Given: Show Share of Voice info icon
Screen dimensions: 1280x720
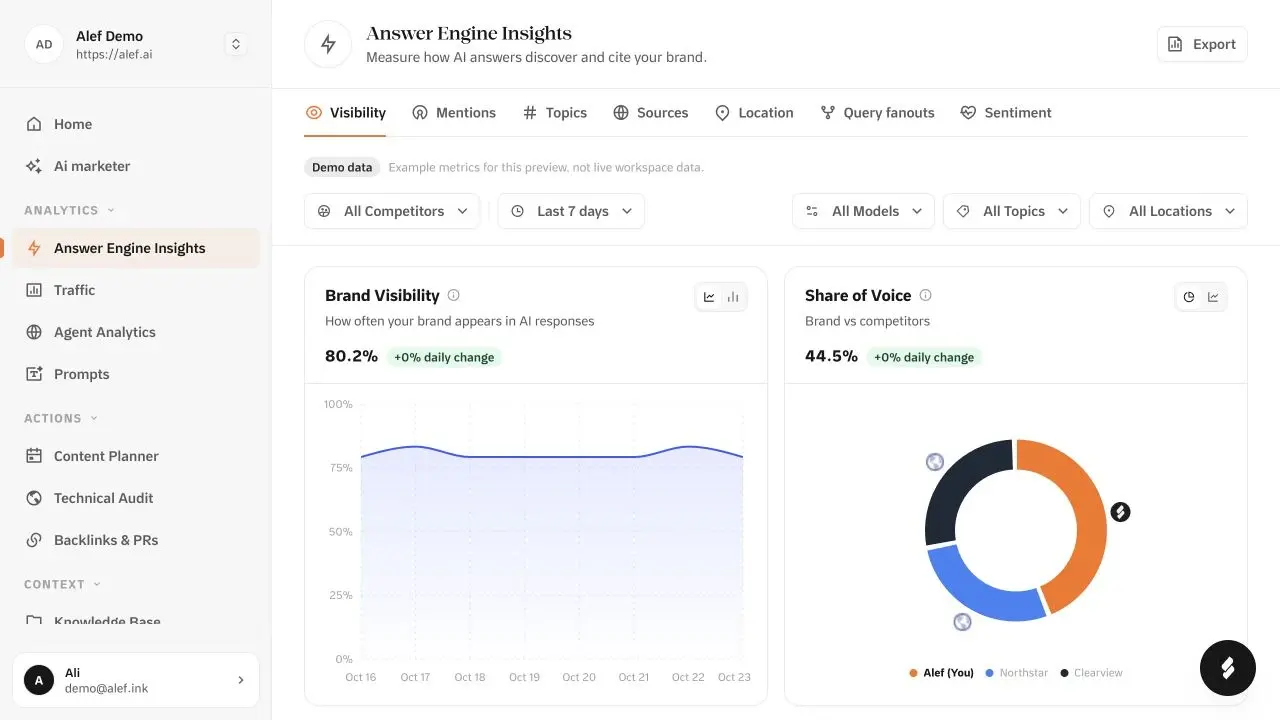Looking at the screenshot, I should point(925,295).
